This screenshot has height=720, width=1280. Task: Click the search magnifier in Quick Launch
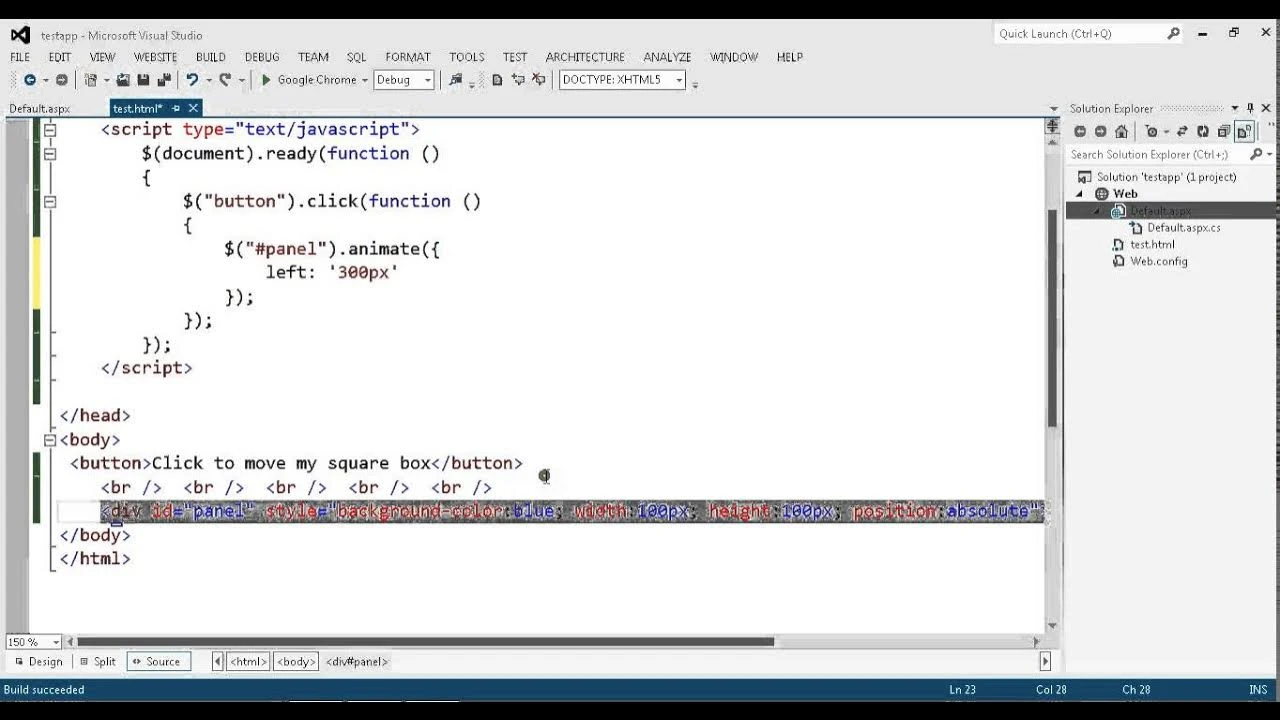1174,33
